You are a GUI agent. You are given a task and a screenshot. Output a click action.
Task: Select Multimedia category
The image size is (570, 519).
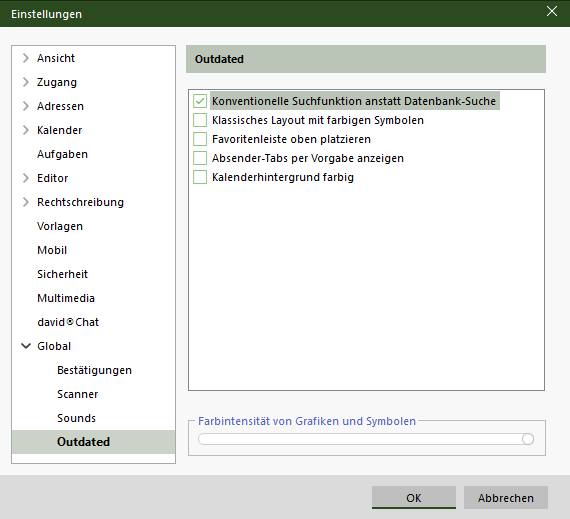(x=66, y=298)
